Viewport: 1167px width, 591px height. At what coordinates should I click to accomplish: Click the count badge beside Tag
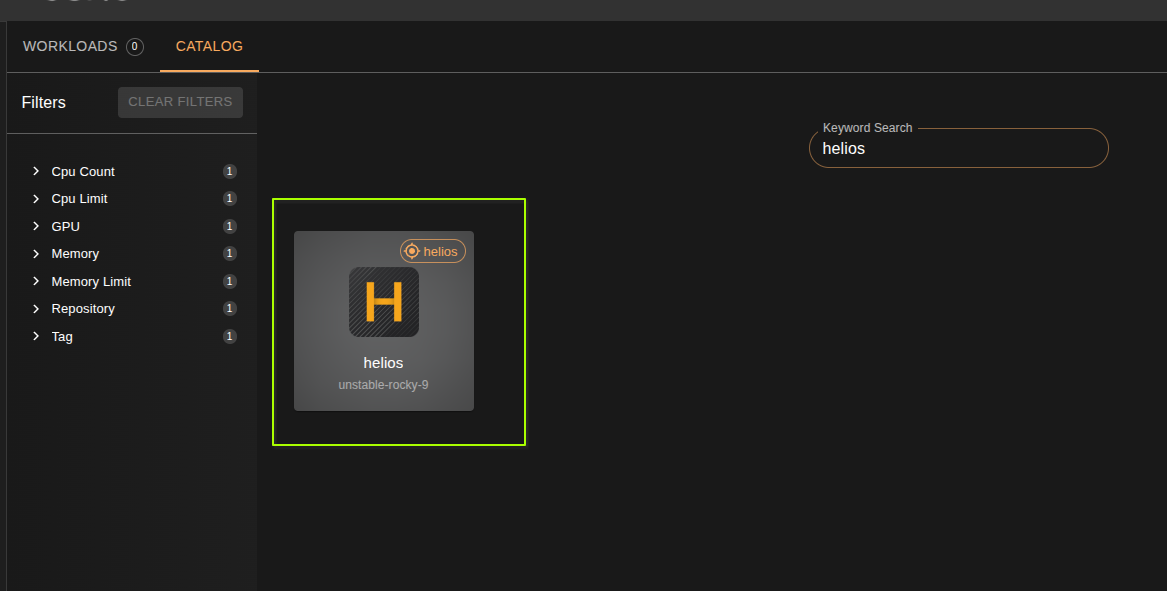[x=229, y=336]
